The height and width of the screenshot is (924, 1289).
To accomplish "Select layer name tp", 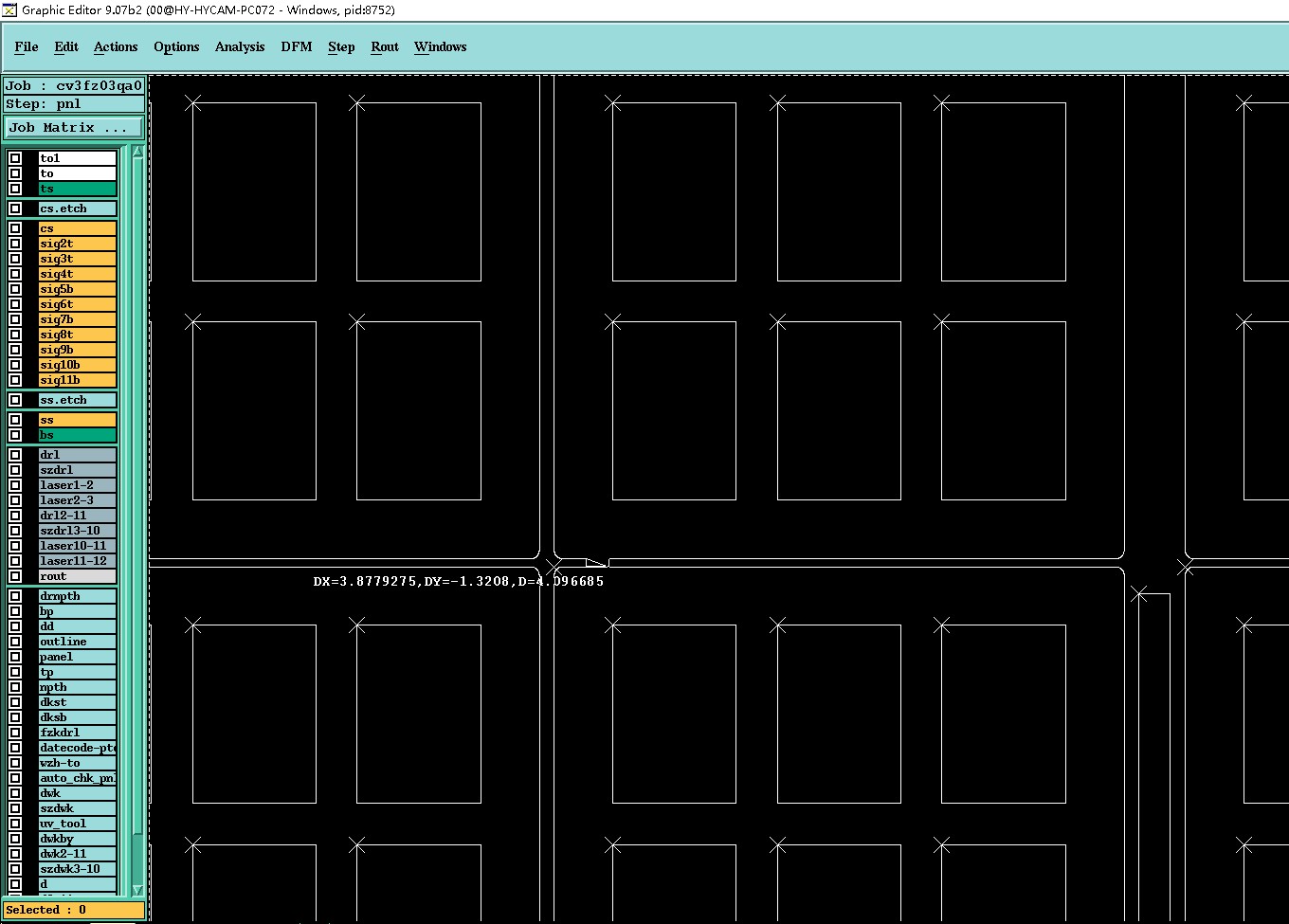I will (x=78, y=672).
